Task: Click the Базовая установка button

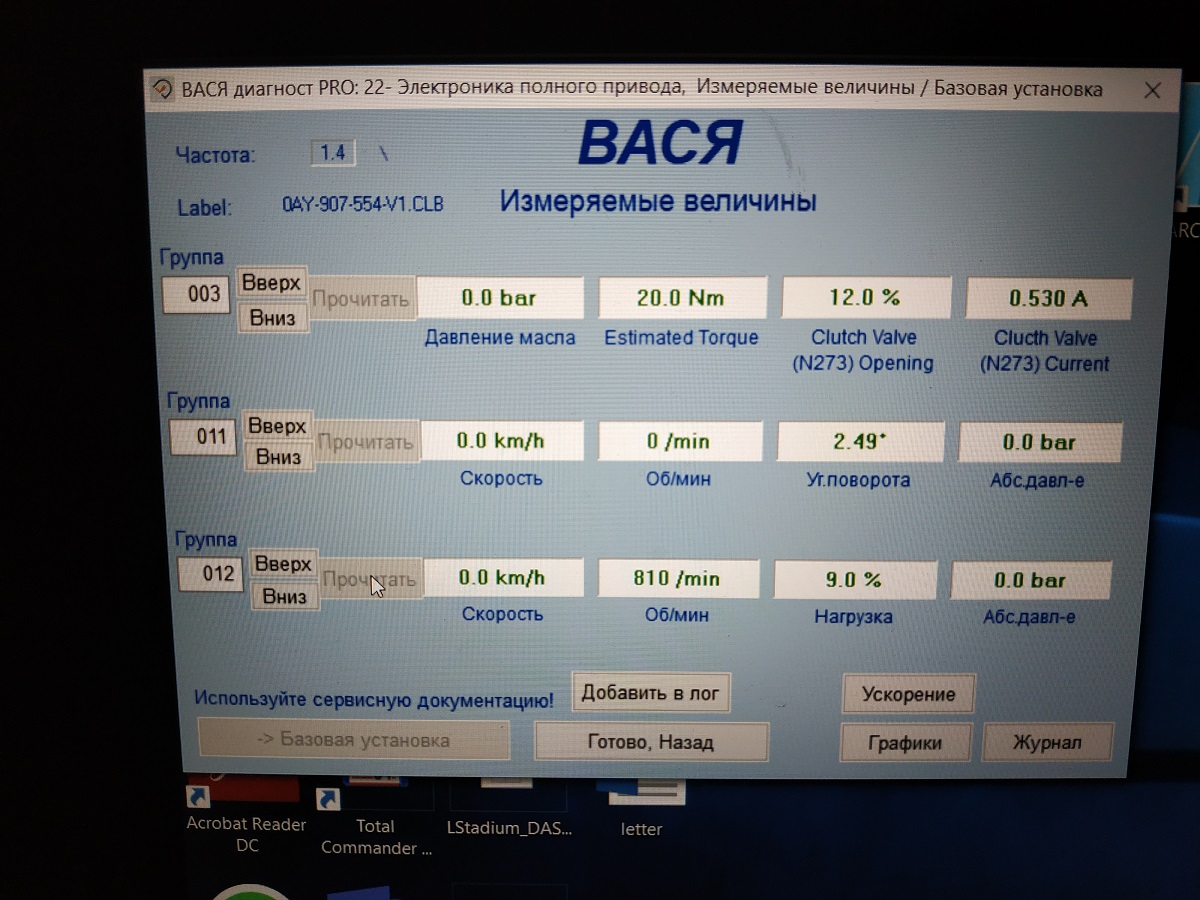Action: coord(354,741)
